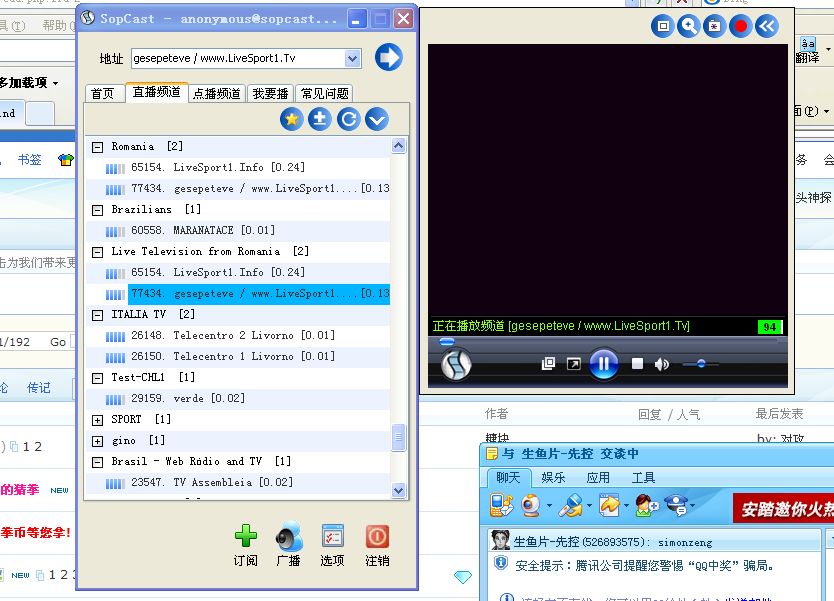The image size is (834, 601).
Task: Click the red record button atop the player
Action: tap(740, 26)
